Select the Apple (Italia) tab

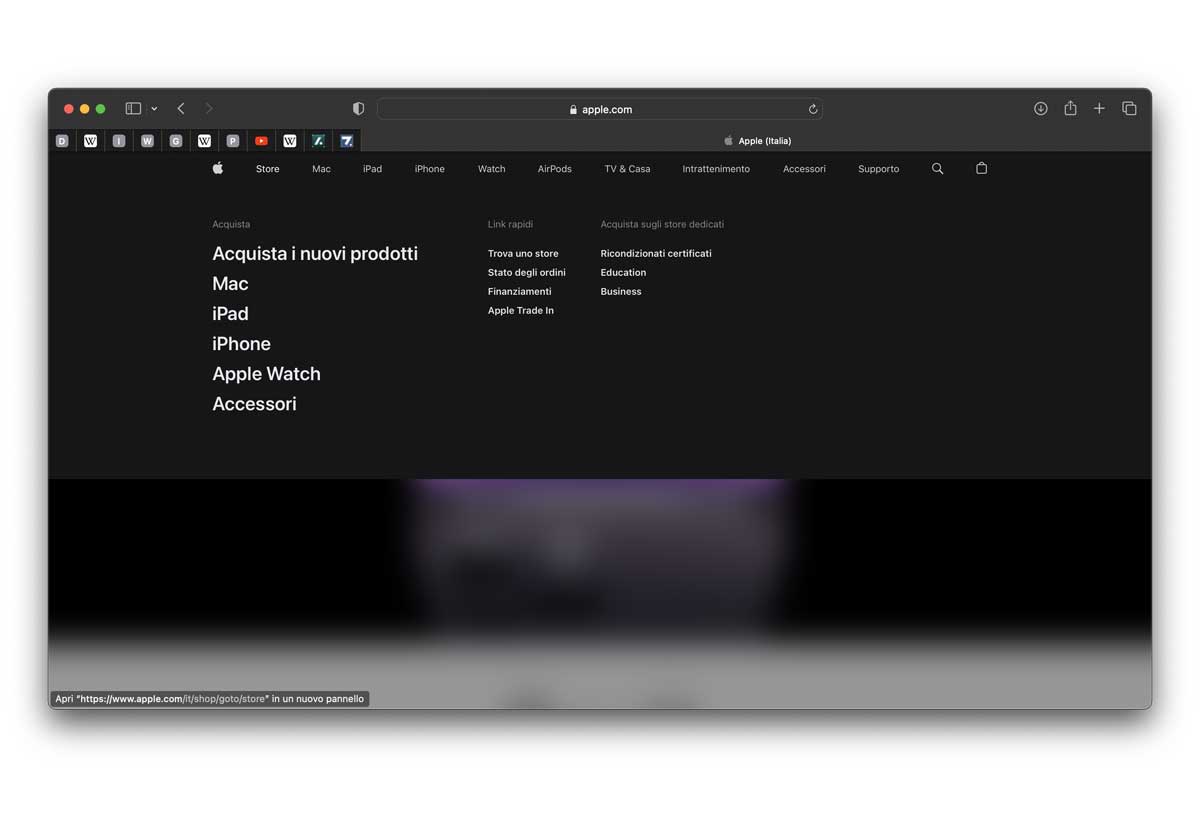coord(757,141)
